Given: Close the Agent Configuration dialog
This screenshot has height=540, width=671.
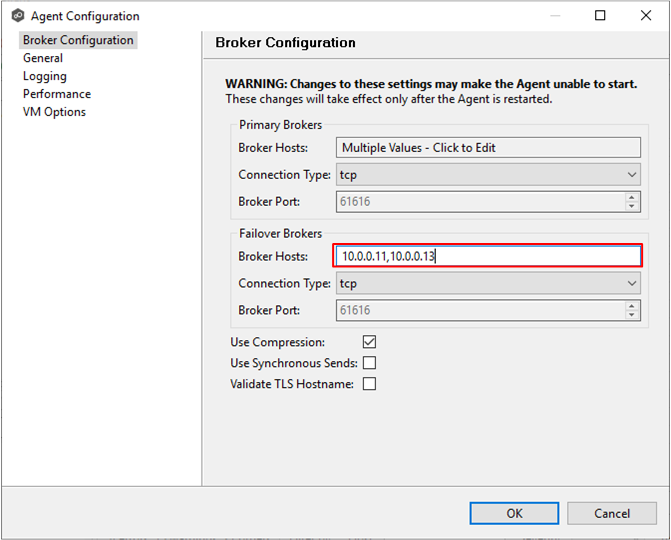Looking at the screenshot, I should pyautogui.click(x=646, y=15).
